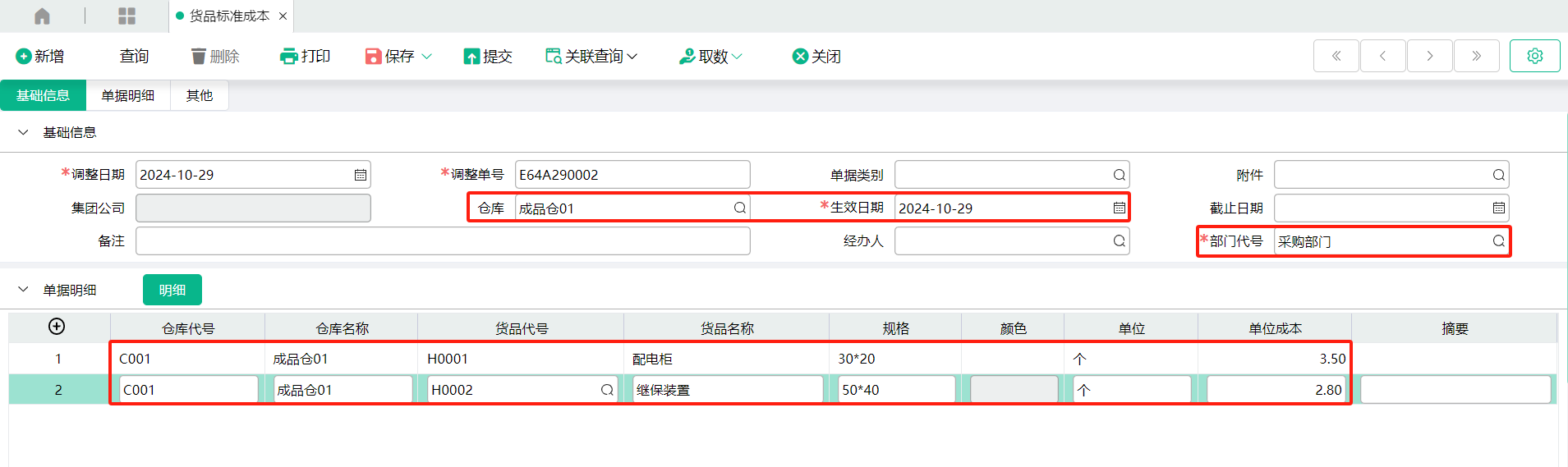Viewport: 1568px width, 467px height.
Task: Open calendar picker for 调整日期
Action: [x=360, y=175]
